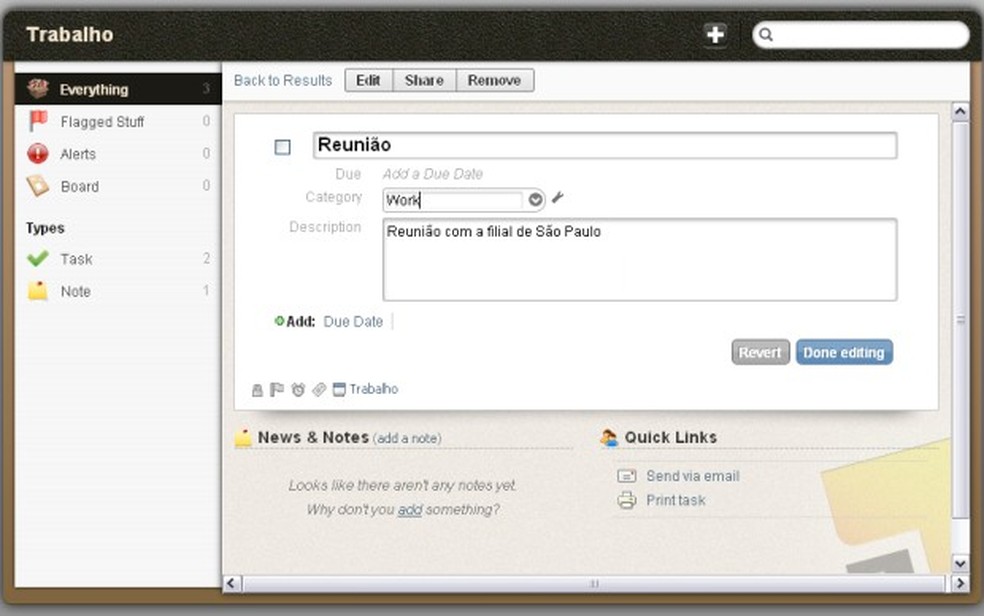984x616 pixels.
Task: Click the plus icon to add item
Action: (715, 34)
